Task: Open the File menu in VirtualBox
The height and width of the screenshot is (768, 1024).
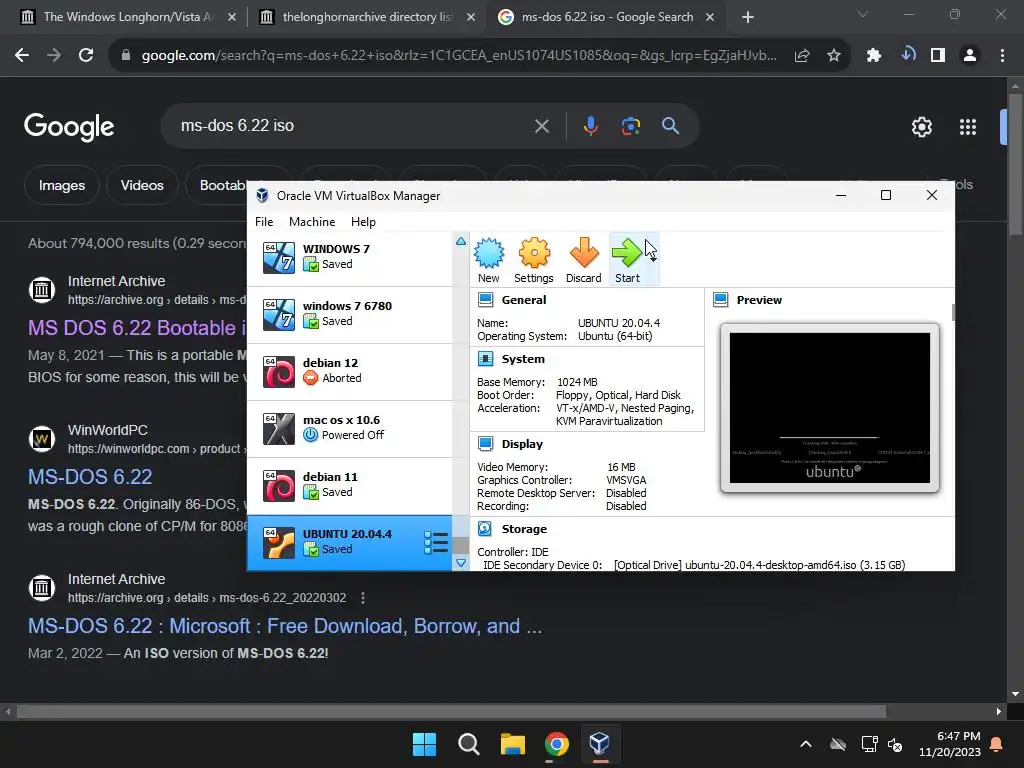Action: [264, 222]
